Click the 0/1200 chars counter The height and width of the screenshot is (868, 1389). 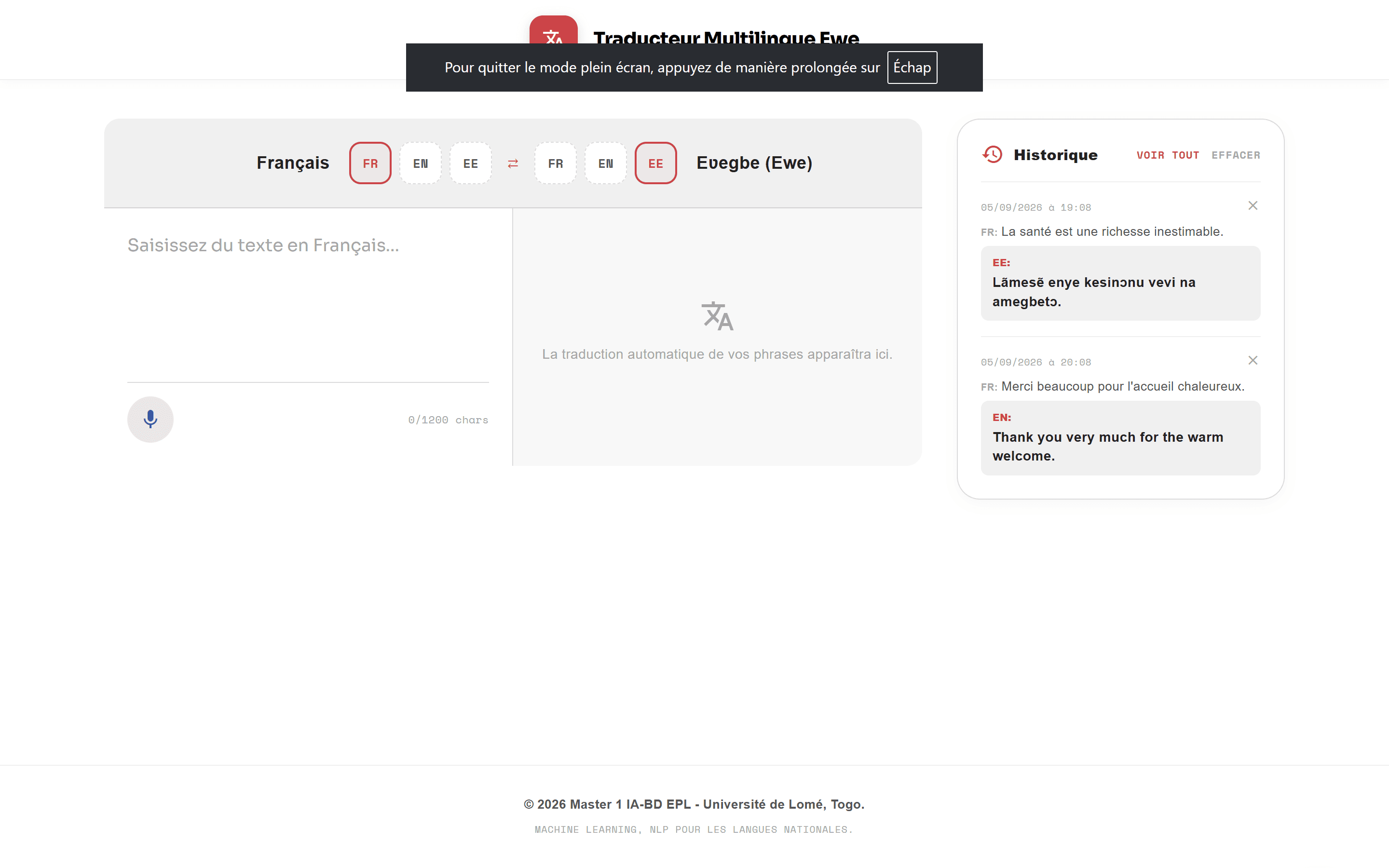click(448, 420)
